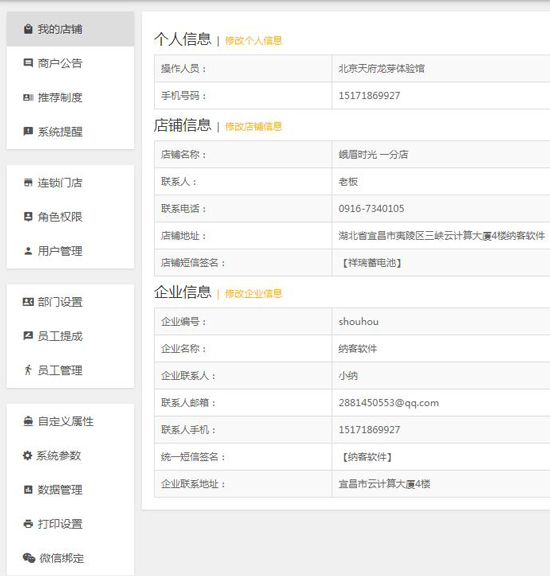Click the icon beside 自定义属性

click(x=28, y=421)
